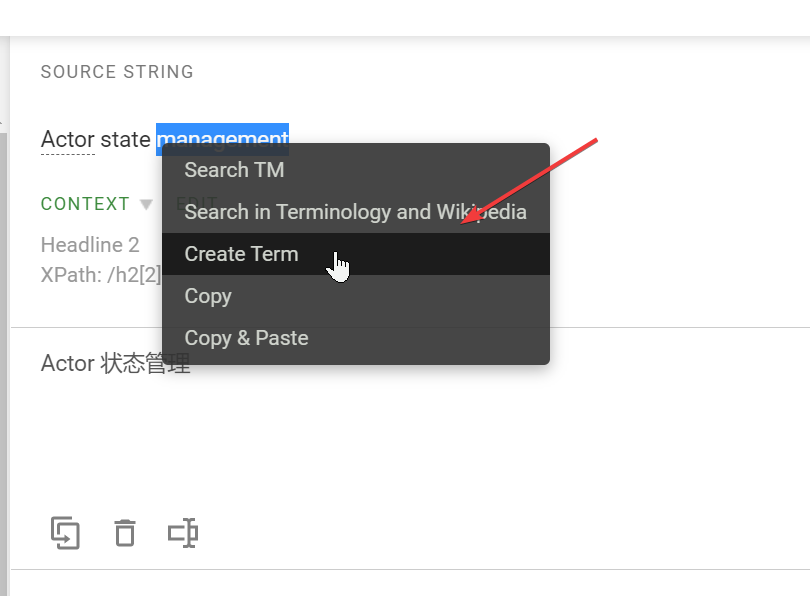Click the Headline 2 context label
The width and height of the screenshot is (810, 596).
pos(90,244)
